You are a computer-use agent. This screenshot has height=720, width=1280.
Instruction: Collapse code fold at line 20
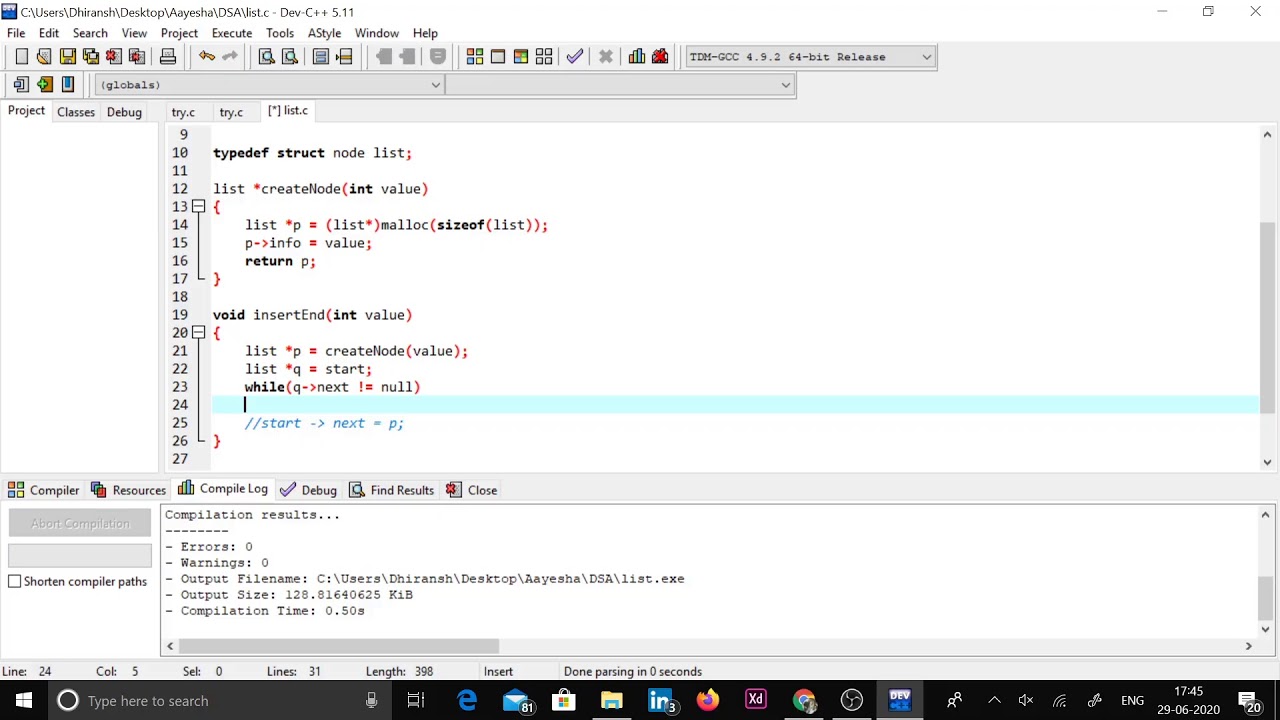(198, 333)
